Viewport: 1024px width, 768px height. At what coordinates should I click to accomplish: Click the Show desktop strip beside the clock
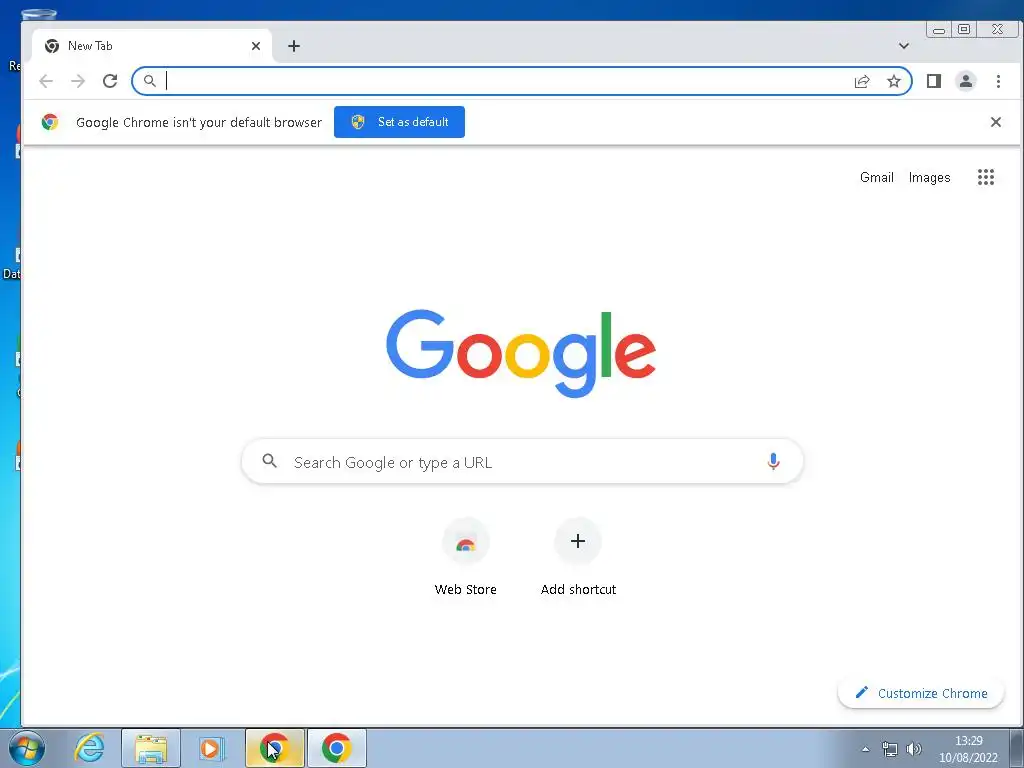(x=1016, y=748)
